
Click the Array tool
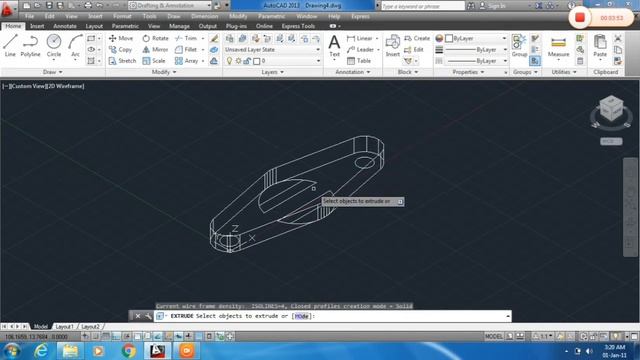click(187, 61)
